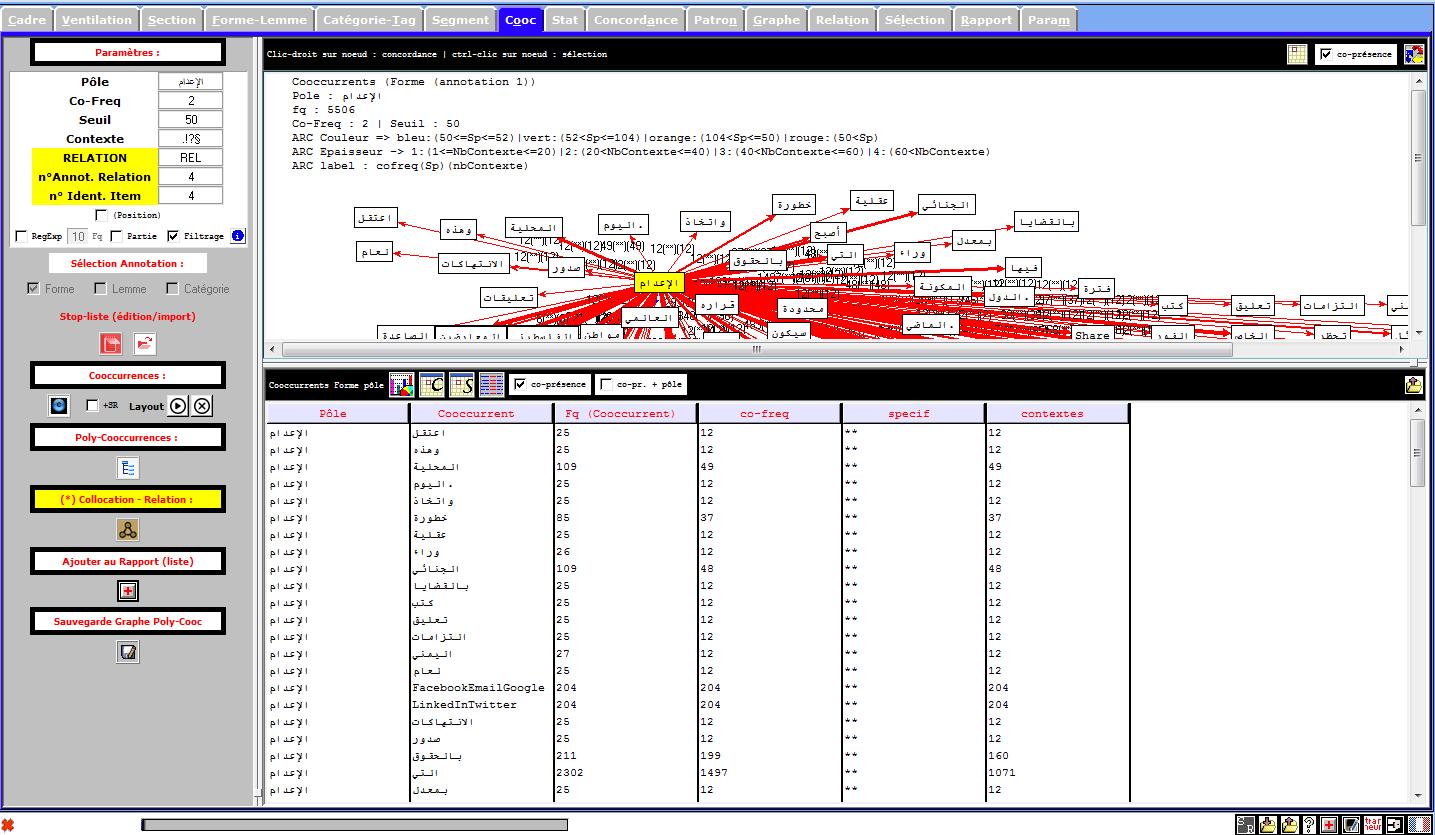1435x835 pixels.
Task: Toggle the Forme annotation checkbox
Action: pyautogui.click(x=34, y=289)
